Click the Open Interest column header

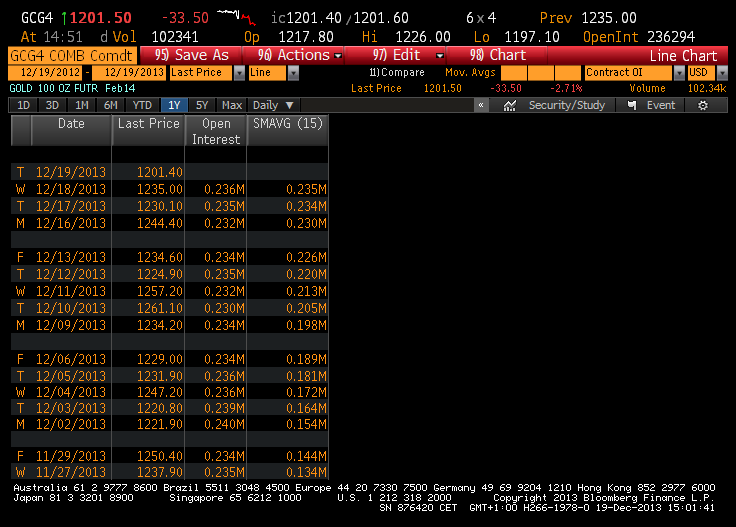pos(216,130)
